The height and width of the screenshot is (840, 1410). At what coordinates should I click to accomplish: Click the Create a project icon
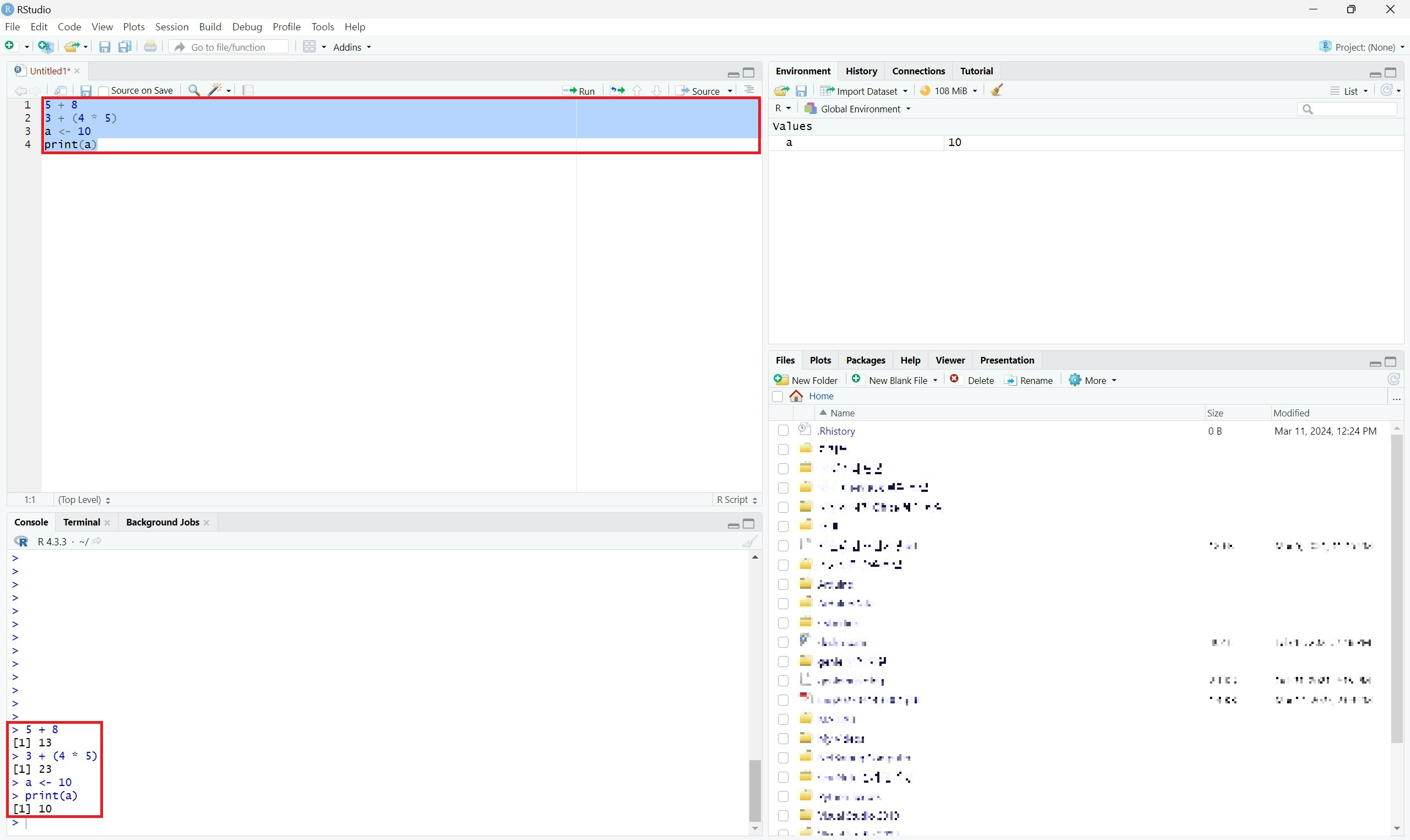coord(45,47)
